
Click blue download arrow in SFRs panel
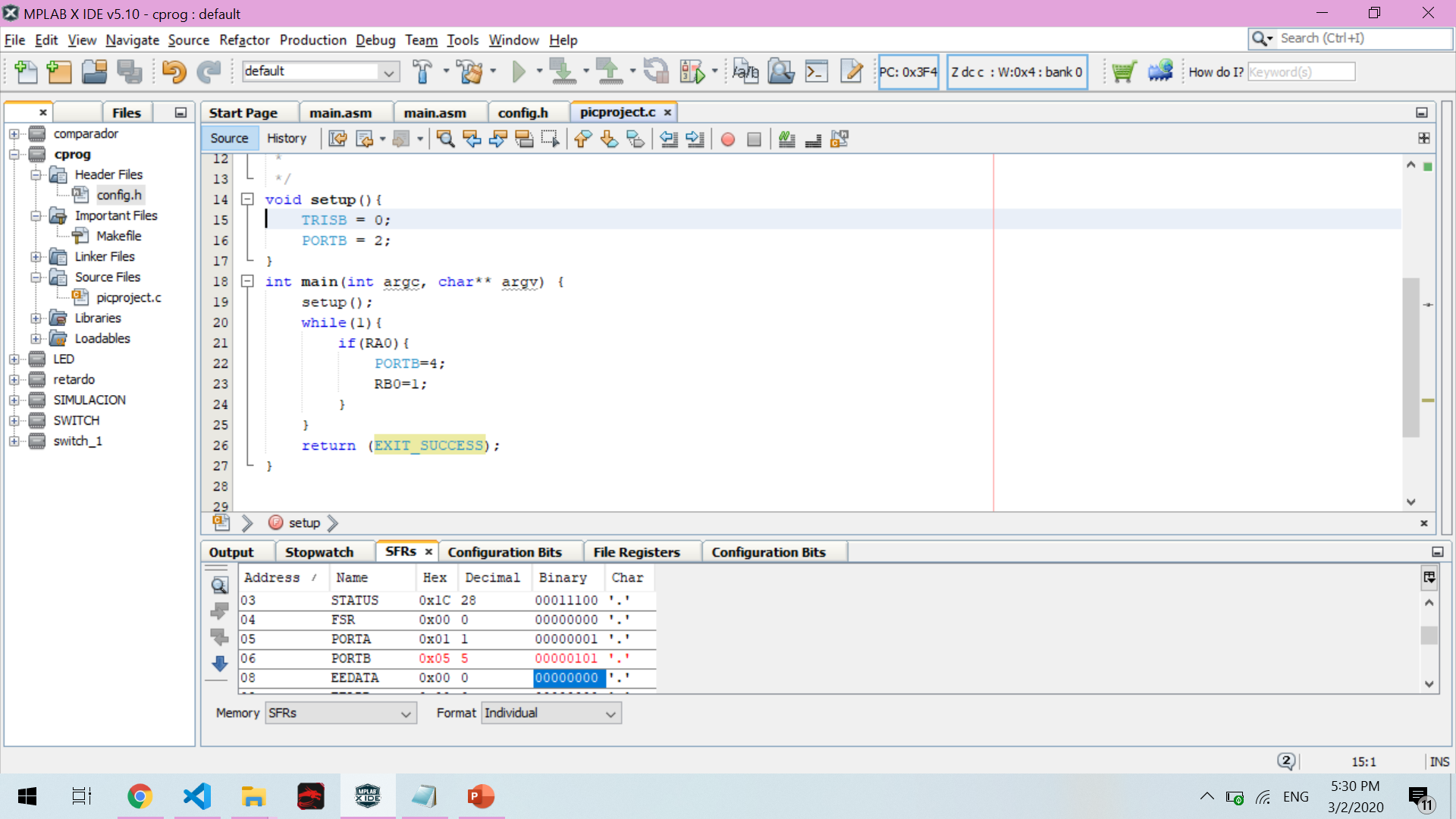tap(220, 664)
